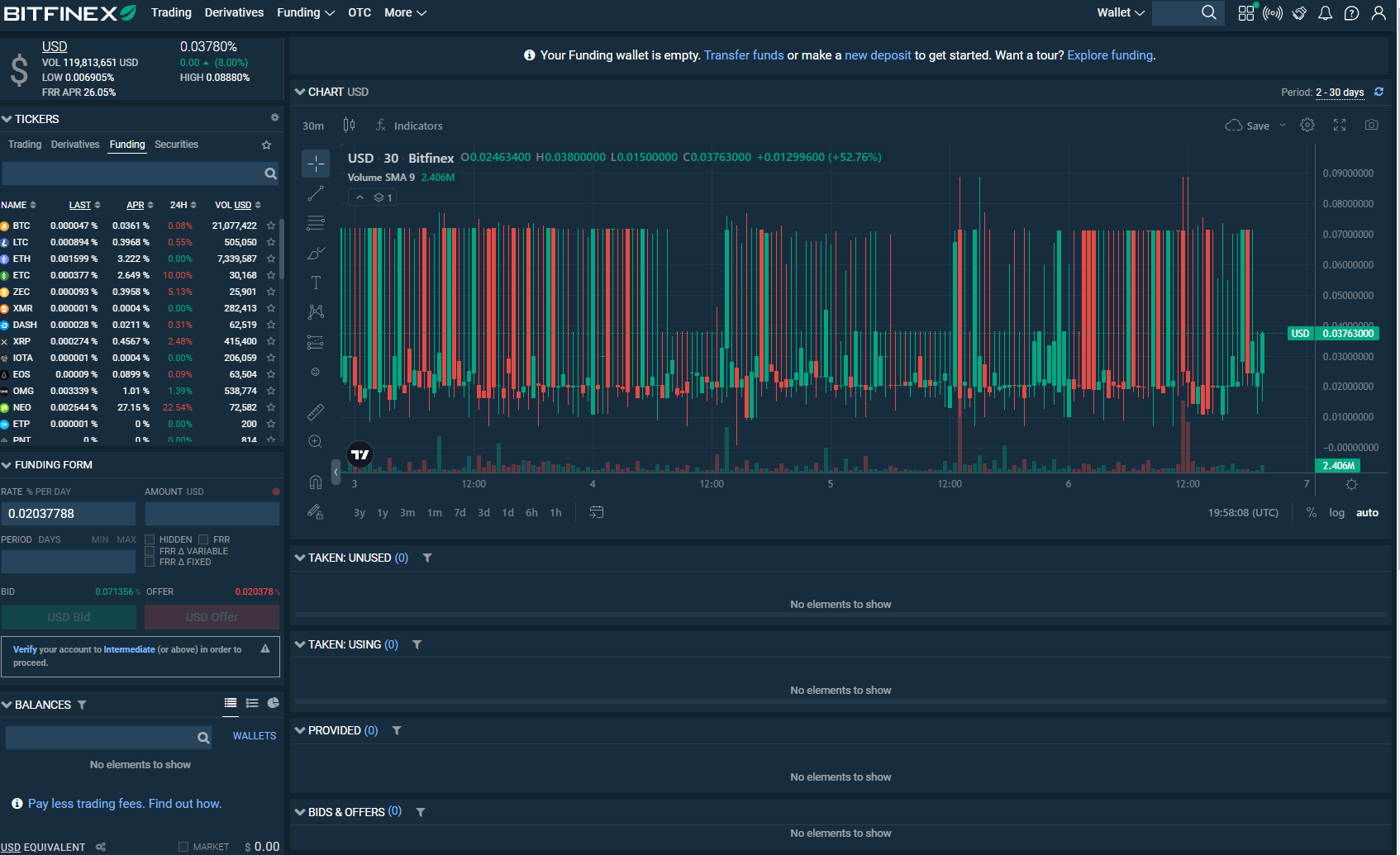Screen dimensions: 1400x855
Task: Take a chart snapshot with camera
Action: tap(1371, 125)
